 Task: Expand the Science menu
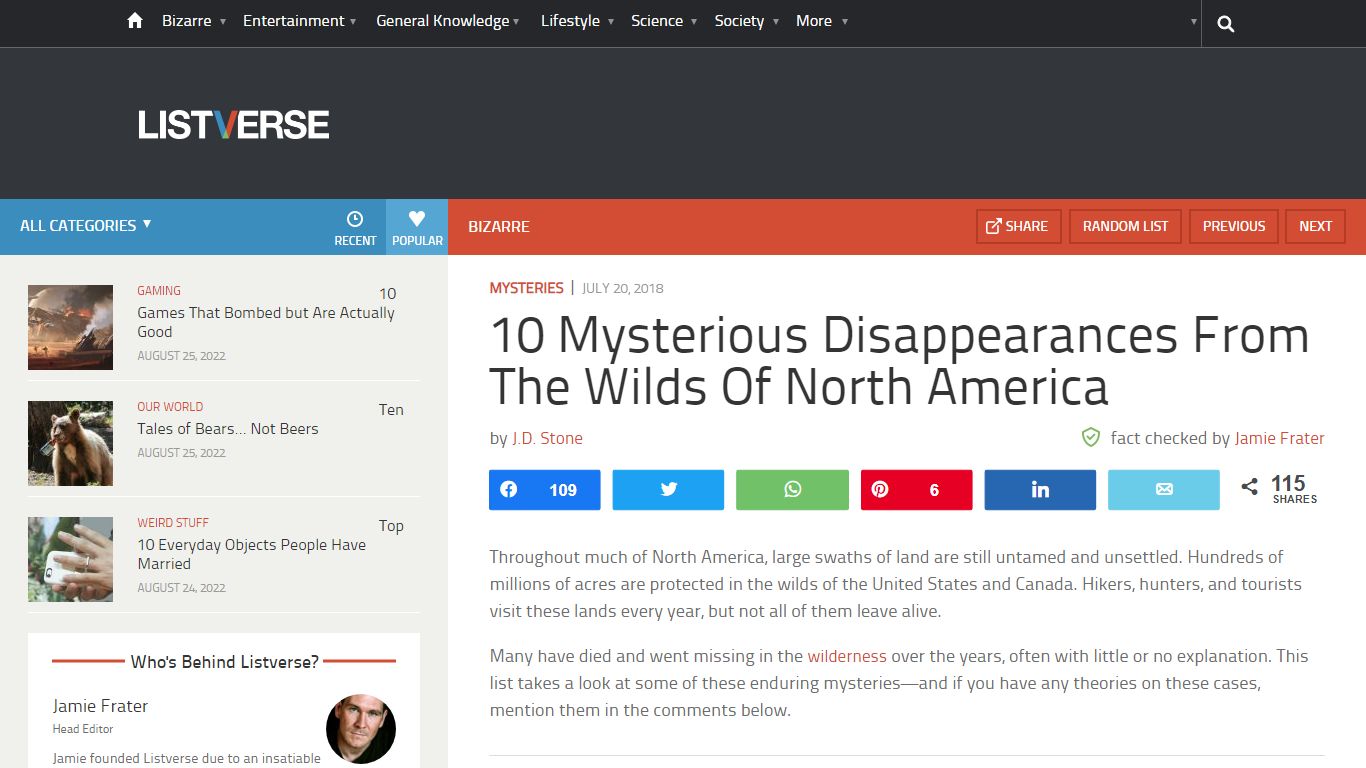(x=664, y=21)
